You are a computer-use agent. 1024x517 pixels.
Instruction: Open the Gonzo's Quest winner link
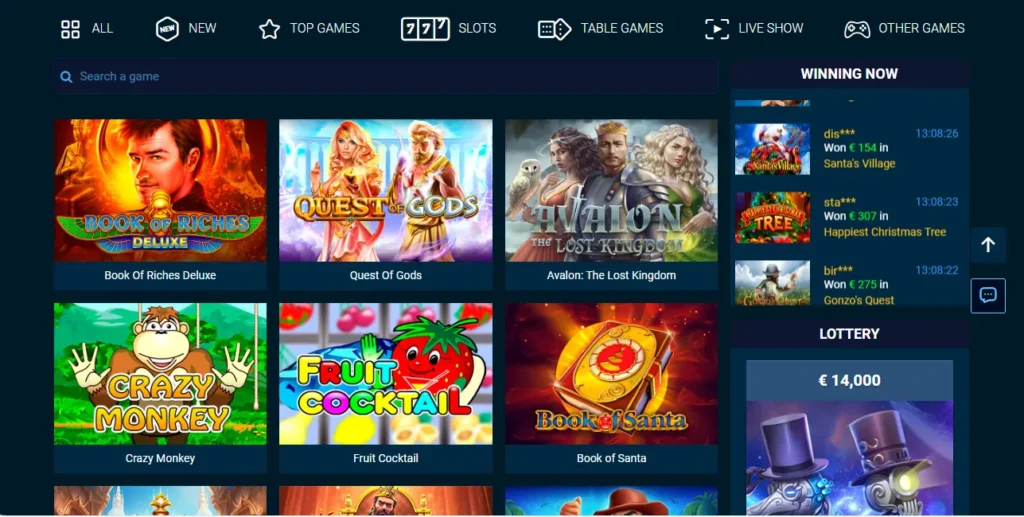click(x=859, y=300)
